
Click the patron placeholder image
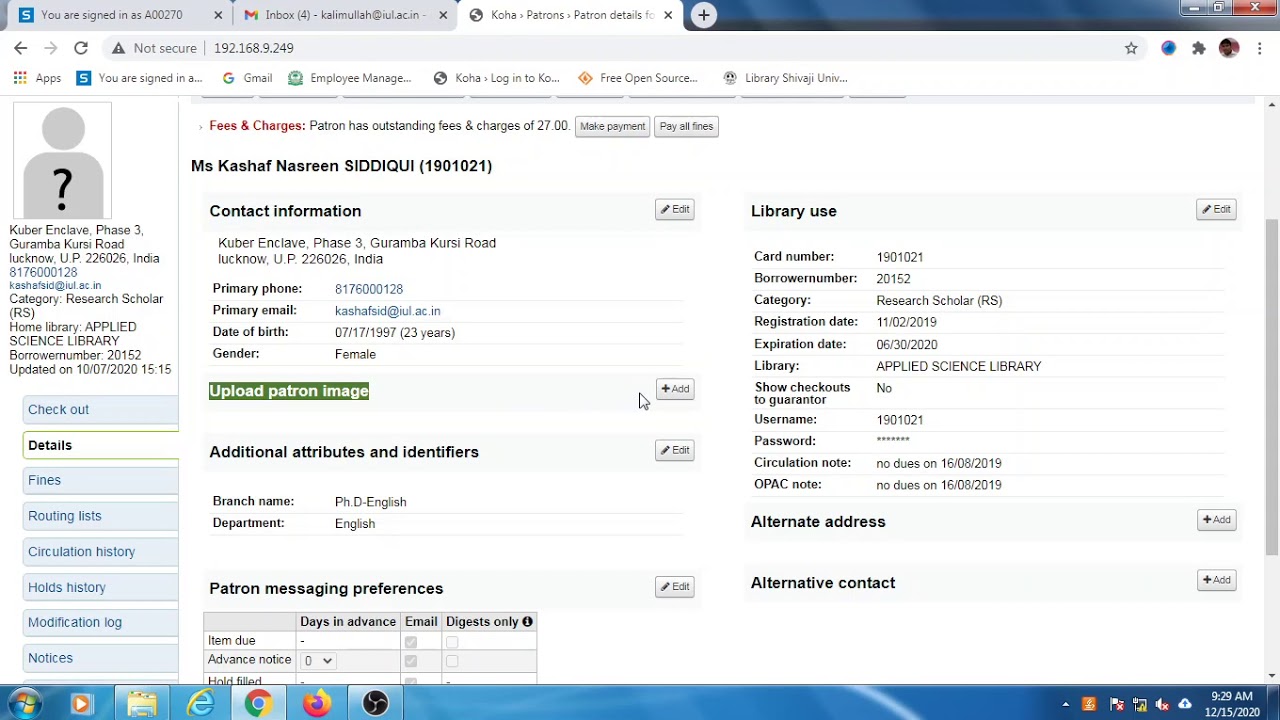coord(62,160)
